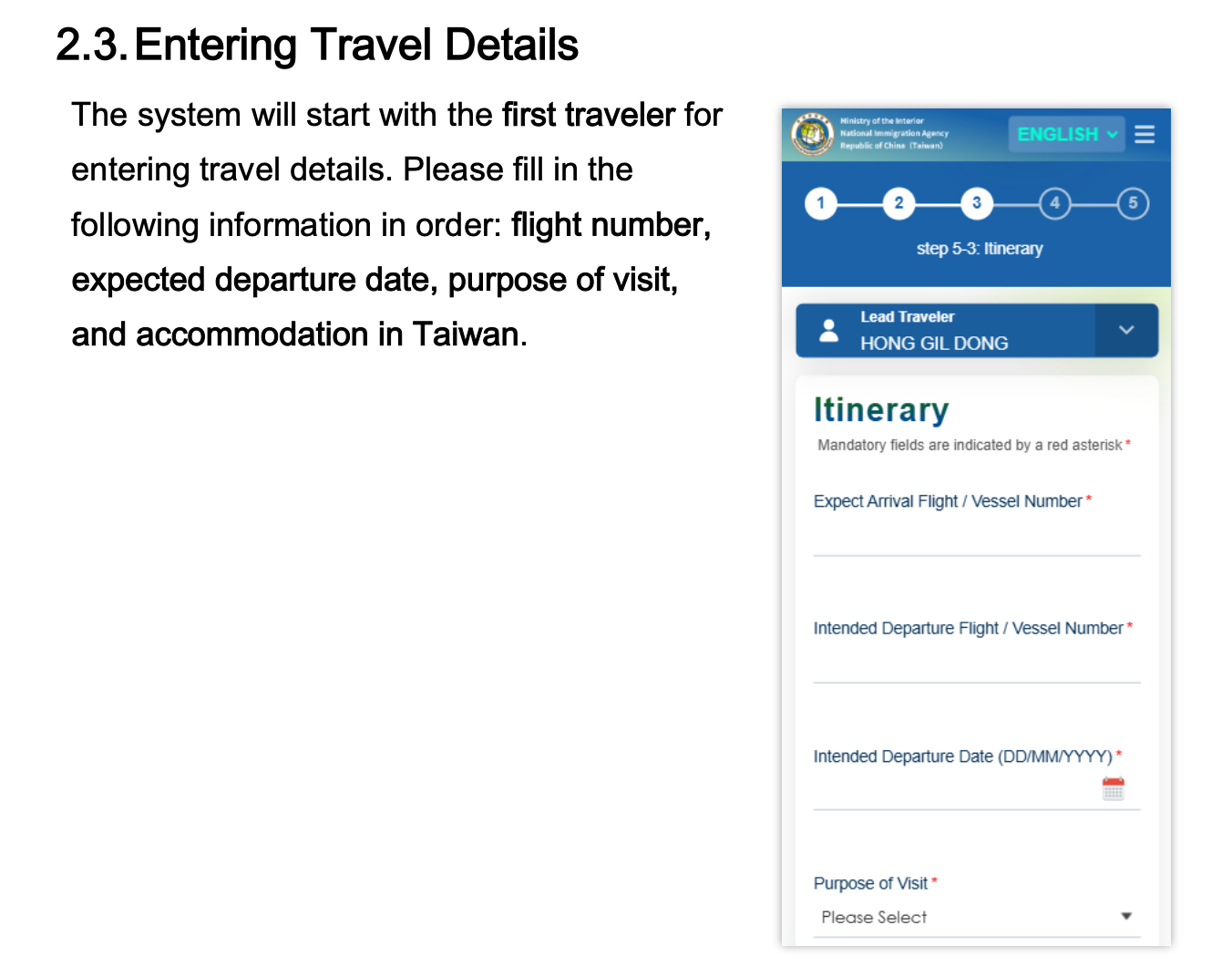Open the ENGLISH language dropdown

pos(1066,135)
